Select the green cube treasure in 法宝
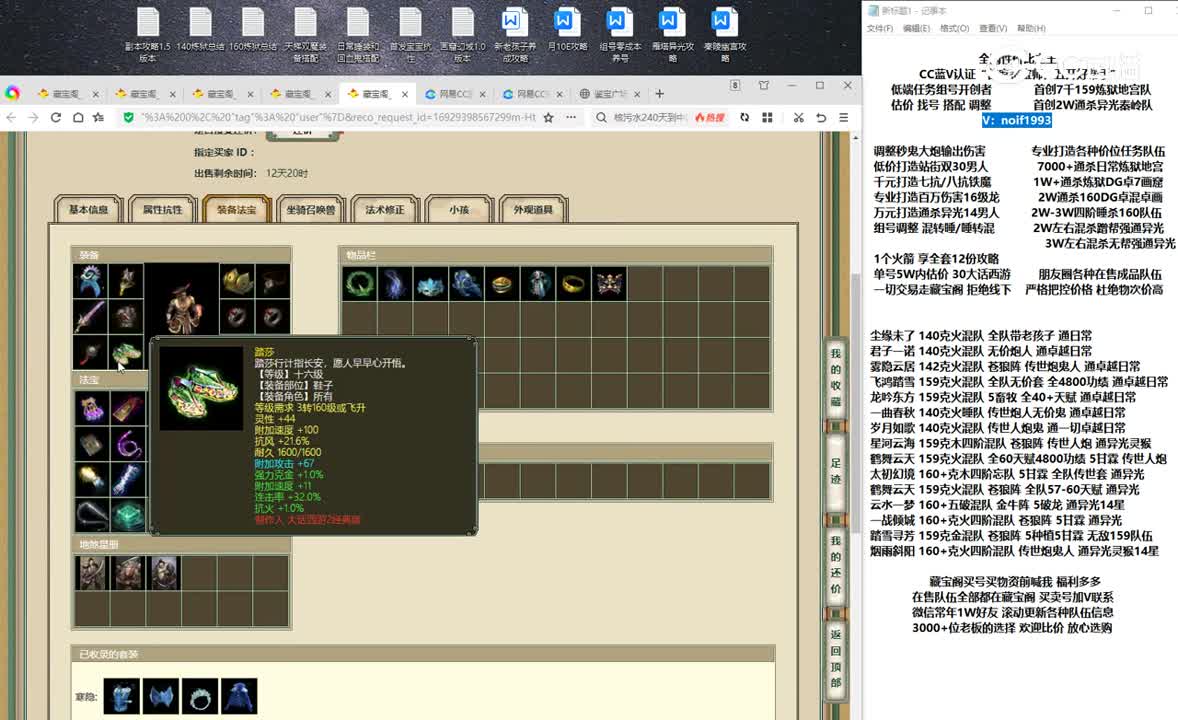Image resolution: width=1178 pixels, height=720 pixels. tap(127, 516)
